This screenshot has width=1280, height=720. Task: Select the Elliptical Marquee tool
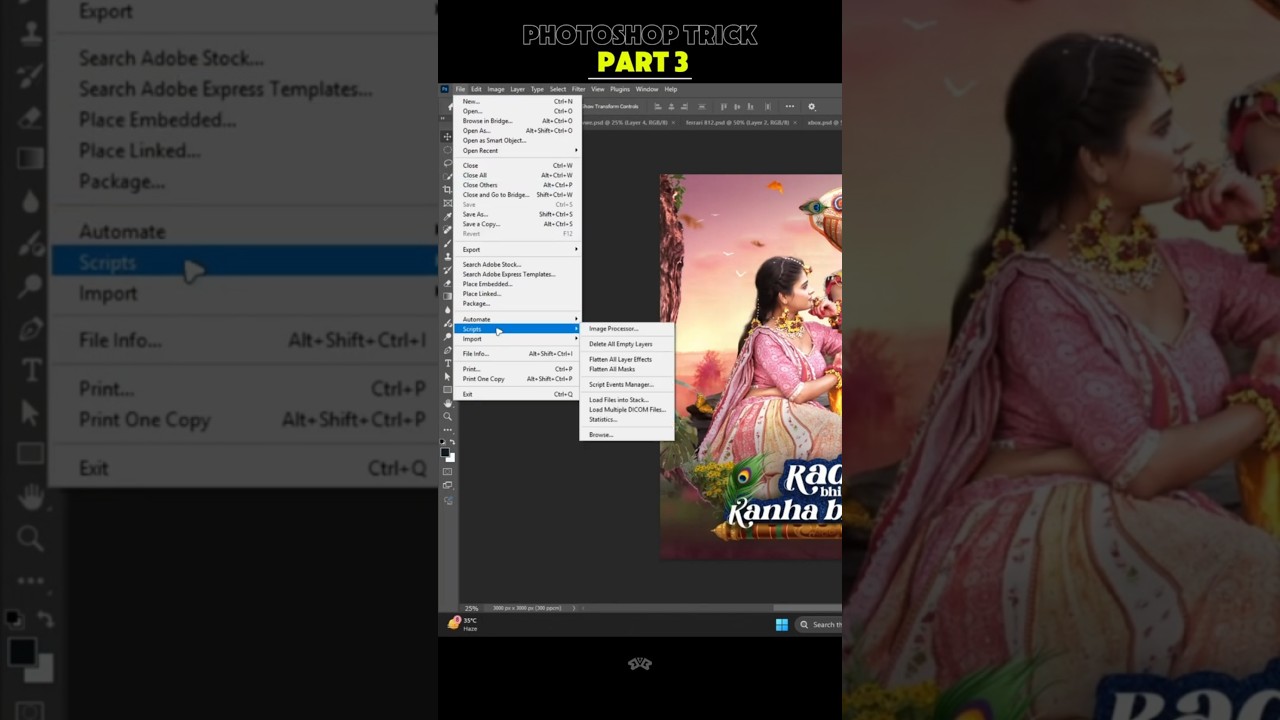coord(447,150)
